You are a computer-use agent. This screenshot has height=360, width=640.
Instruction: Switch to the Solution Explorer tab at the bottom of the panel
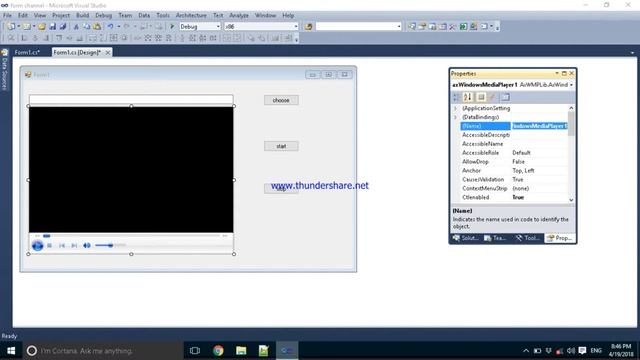coord(466,238)
